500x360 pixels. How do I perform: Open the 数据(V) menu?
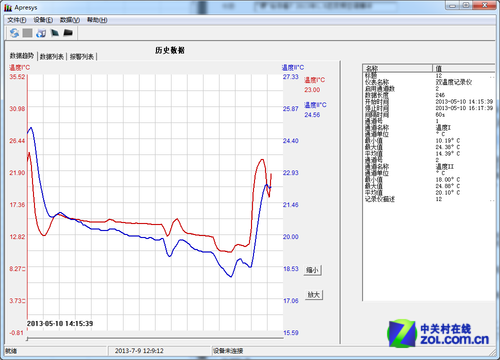point(70,20)
